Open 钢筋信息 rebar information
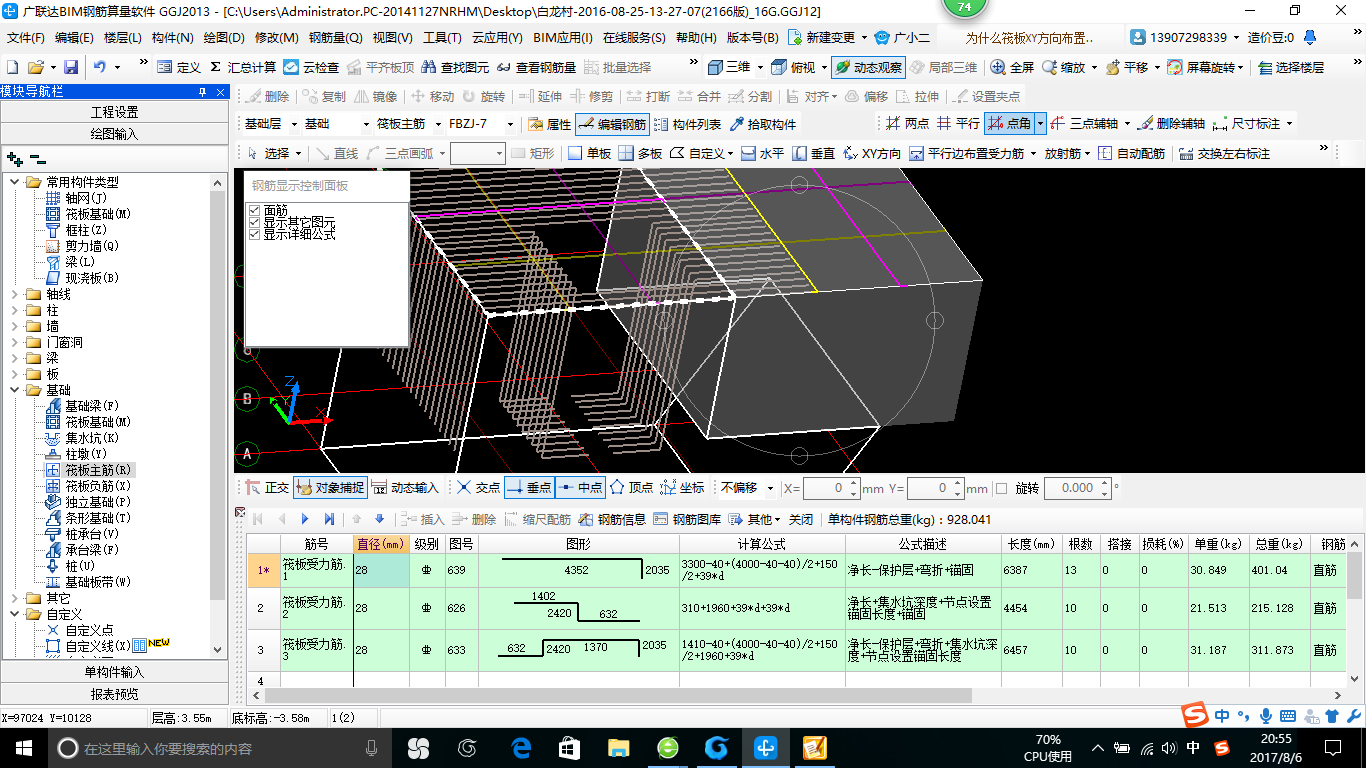This screenshot has height=768, width=1366. [612, 519]
